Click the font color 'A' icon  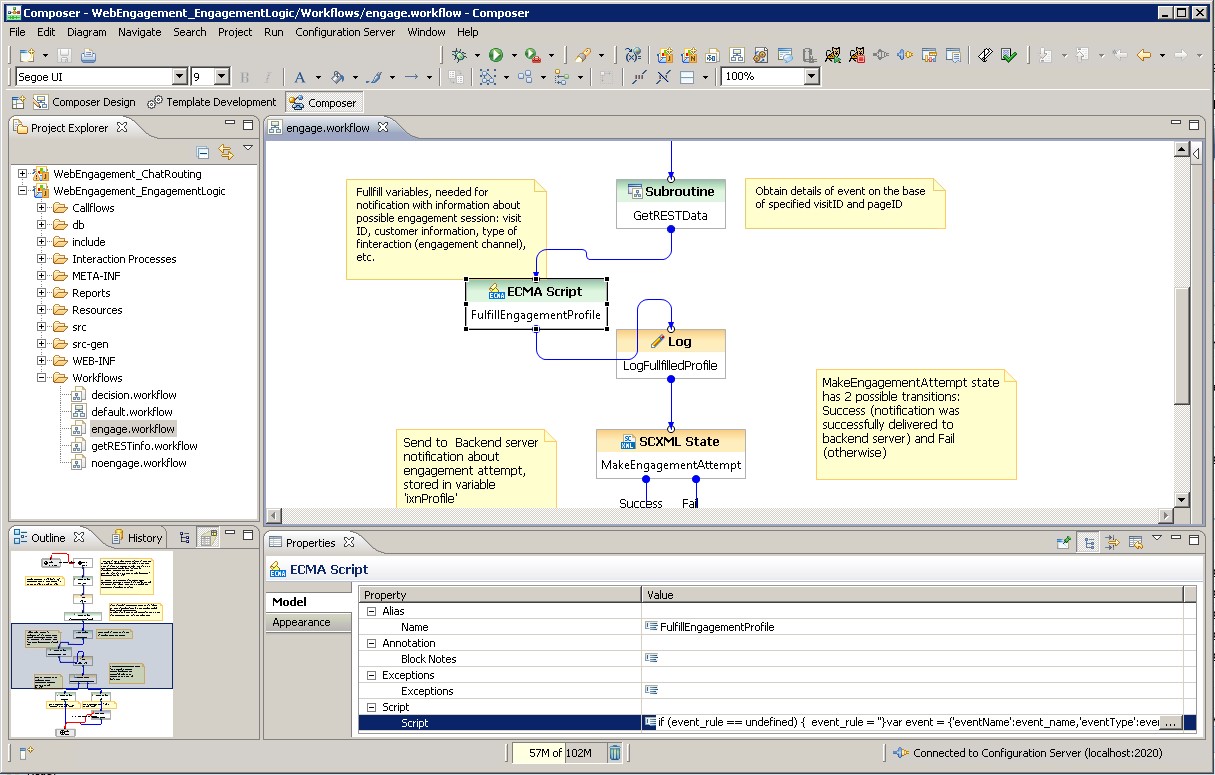tap(299, 77)
